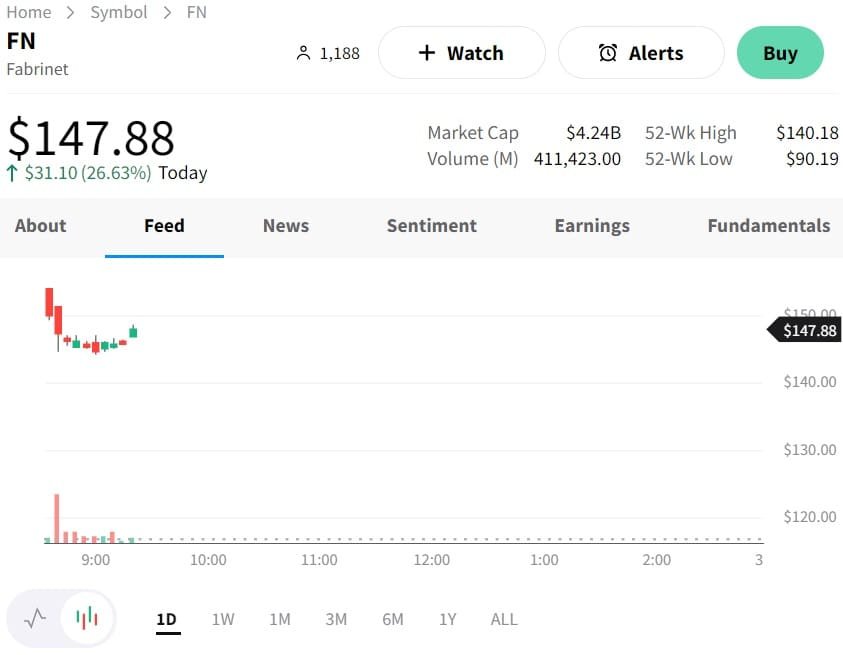Switch to candlestick chart view icon

(88, 619)
